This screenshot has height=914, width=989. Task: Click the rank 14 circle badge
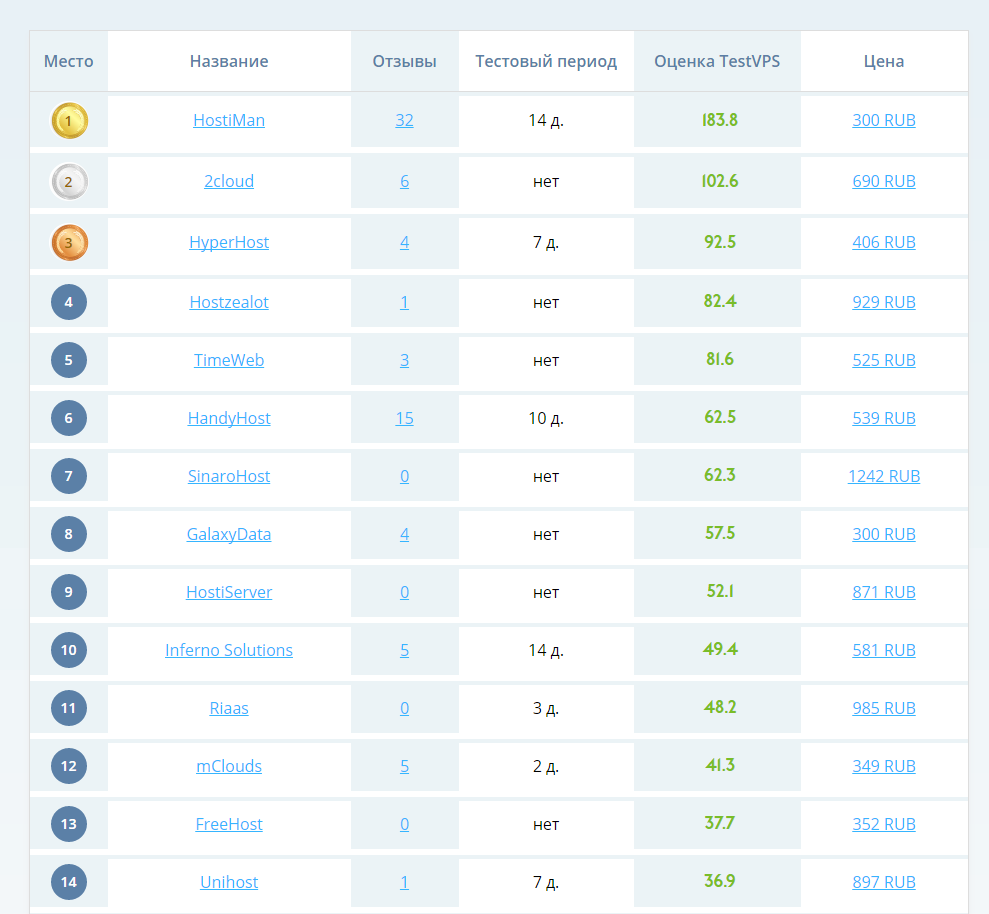[x=69, y=882]
